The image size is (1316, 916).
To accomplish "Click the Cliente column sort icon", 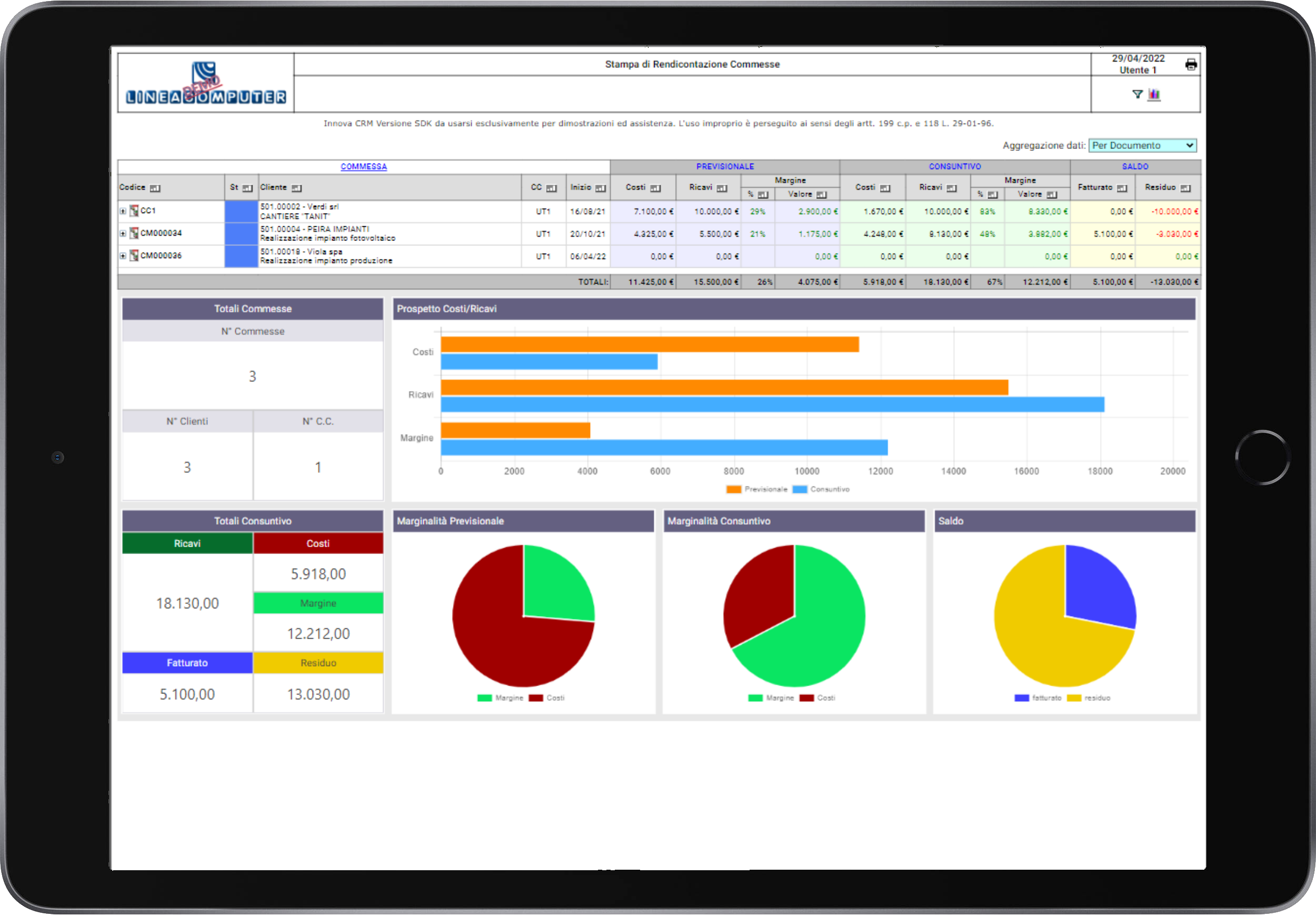I will [296, 188].
